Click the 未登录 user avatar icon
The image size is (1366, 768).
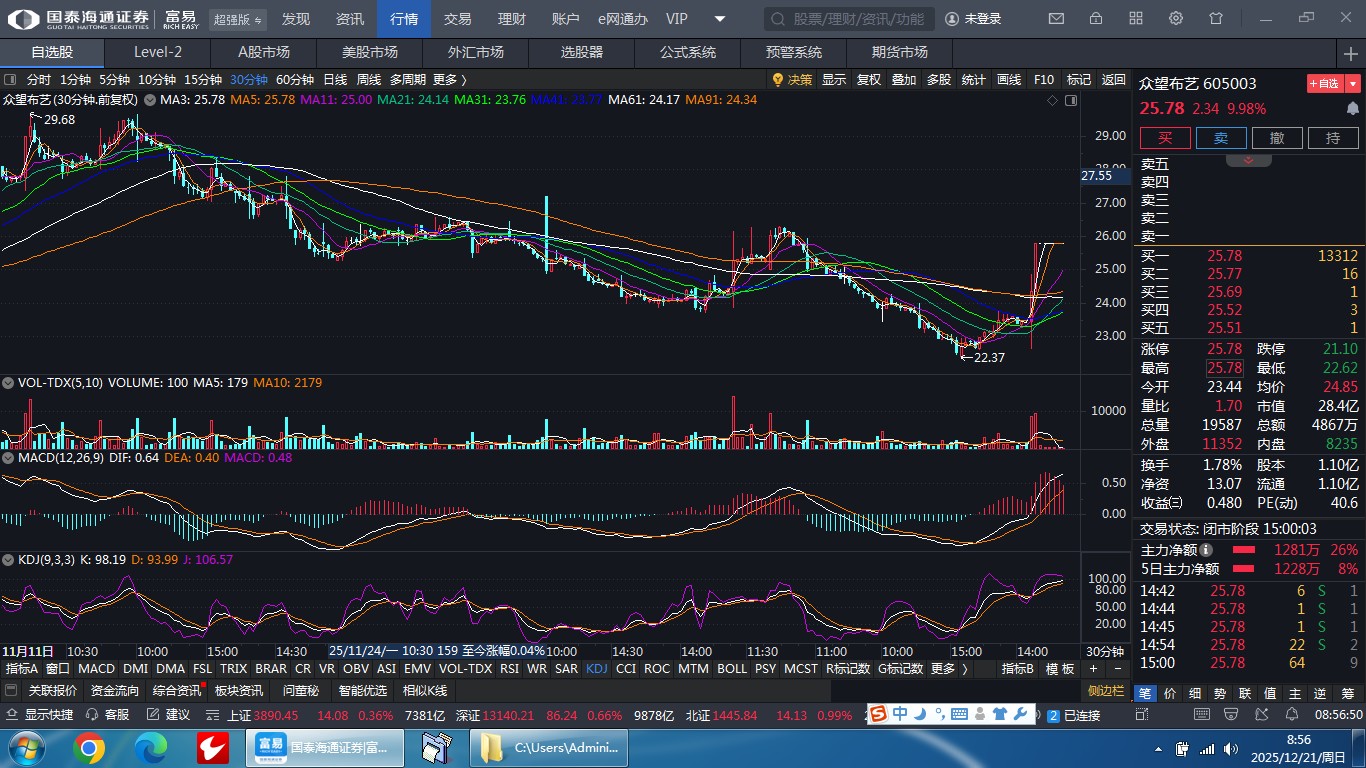[951, 19]
